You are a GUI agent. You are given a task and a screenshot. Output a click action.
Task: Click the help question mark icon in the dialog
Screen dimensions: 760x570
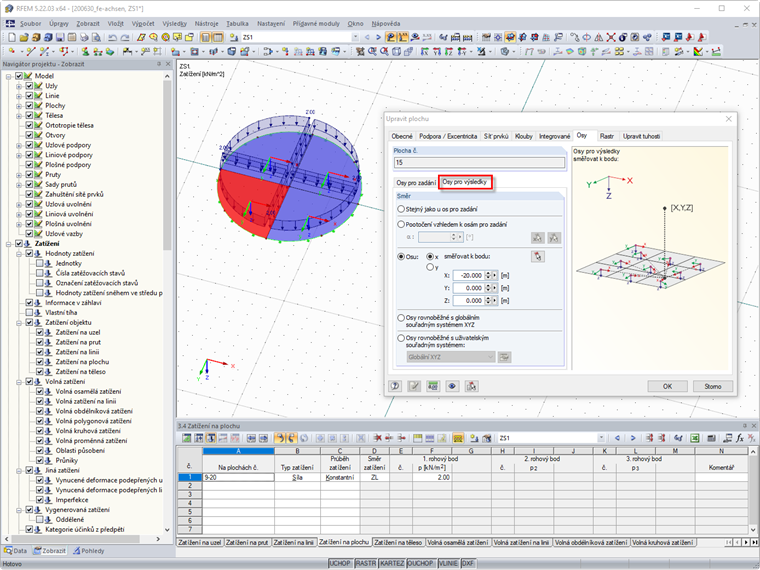tap(395, 386)
